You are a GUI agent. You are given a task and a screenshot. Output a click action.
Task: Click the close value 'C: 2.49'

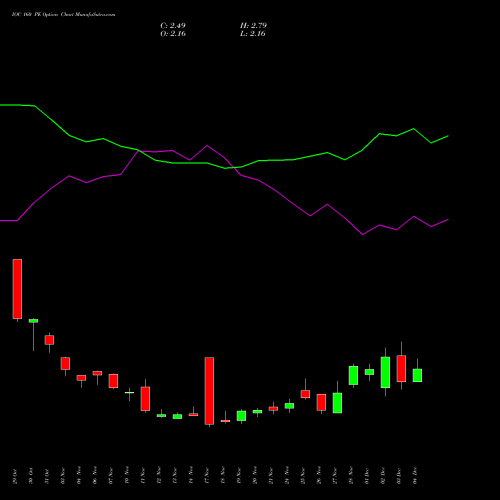pos(173,25)
